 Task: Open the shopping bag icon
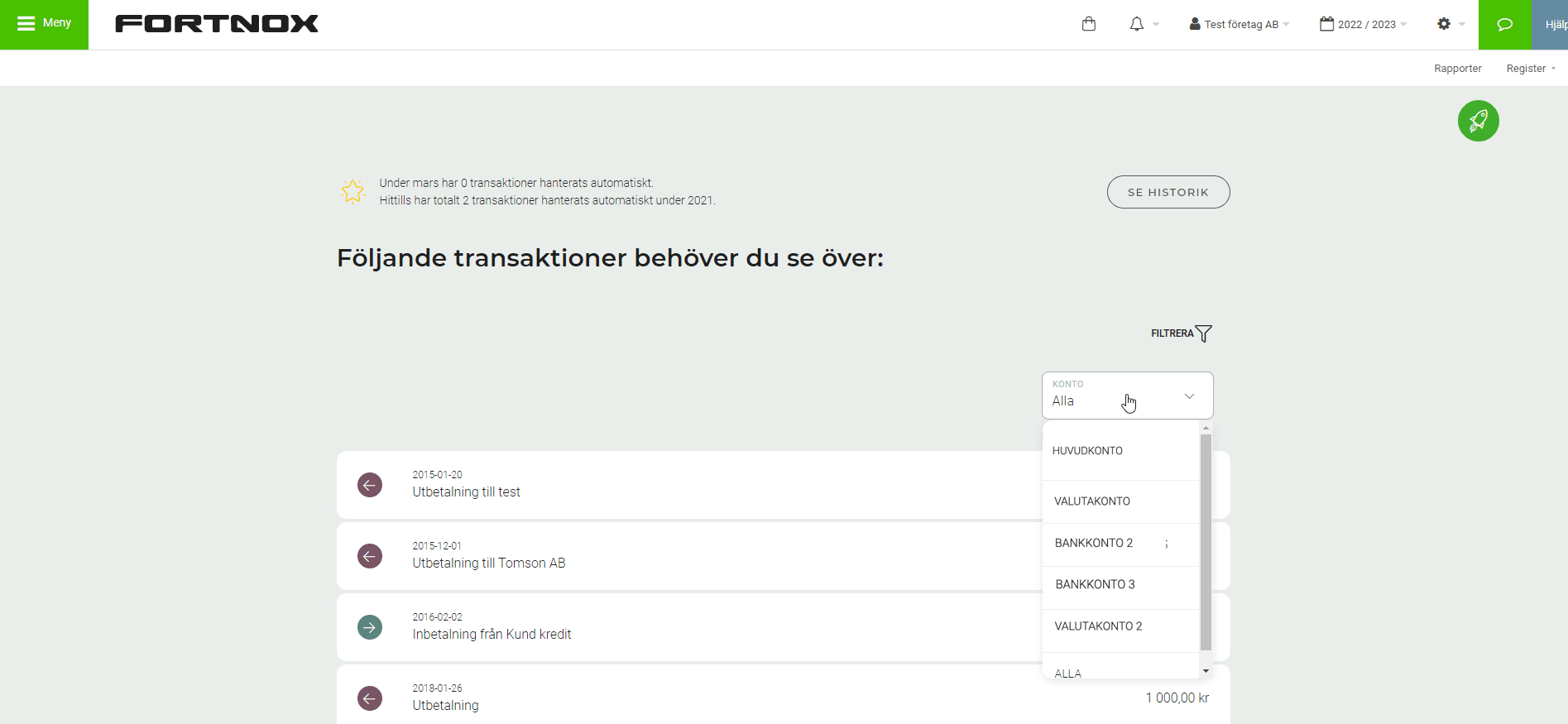coord(1089,24)
